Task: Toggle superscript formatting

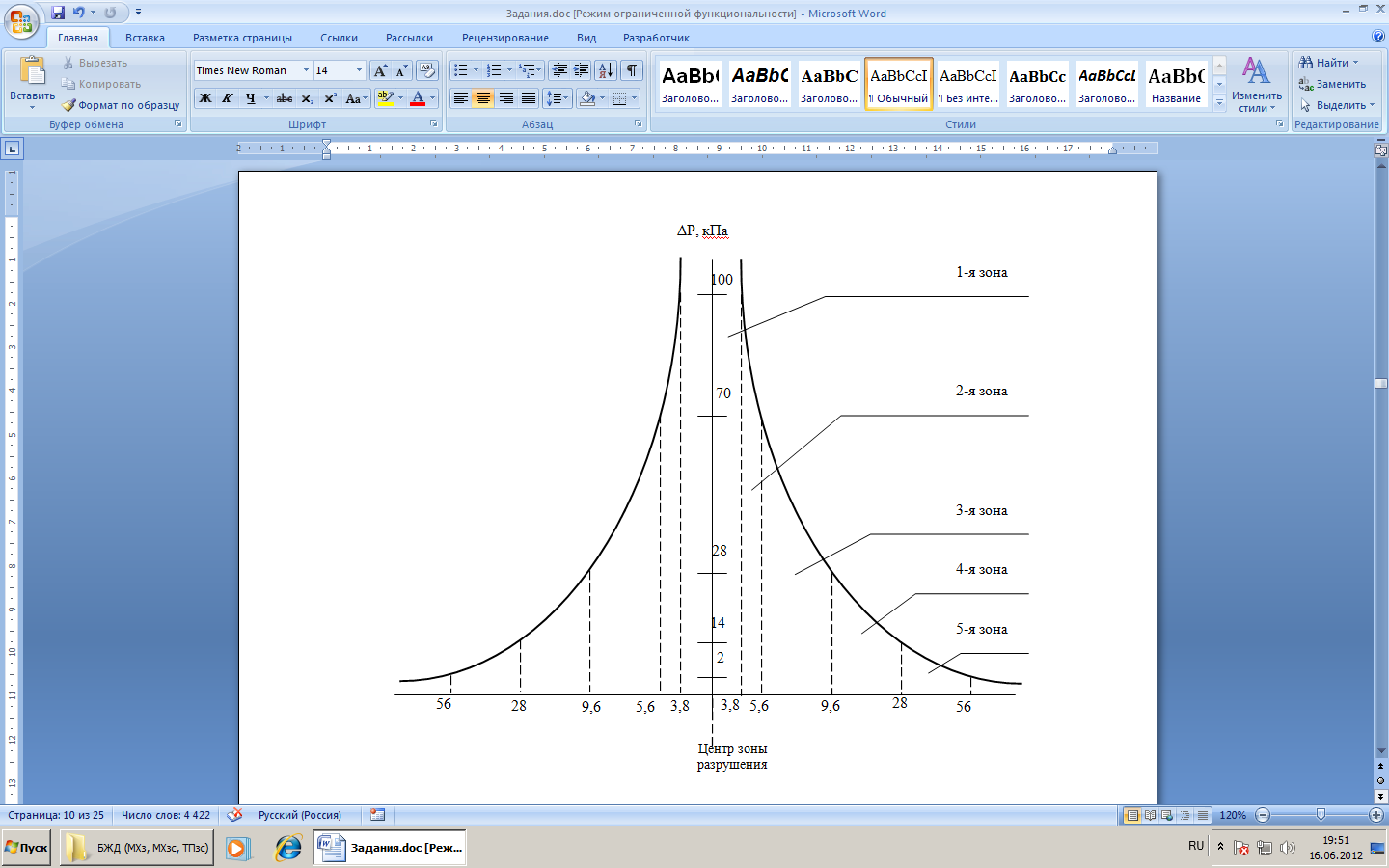Action: click(x=330, y=98)
